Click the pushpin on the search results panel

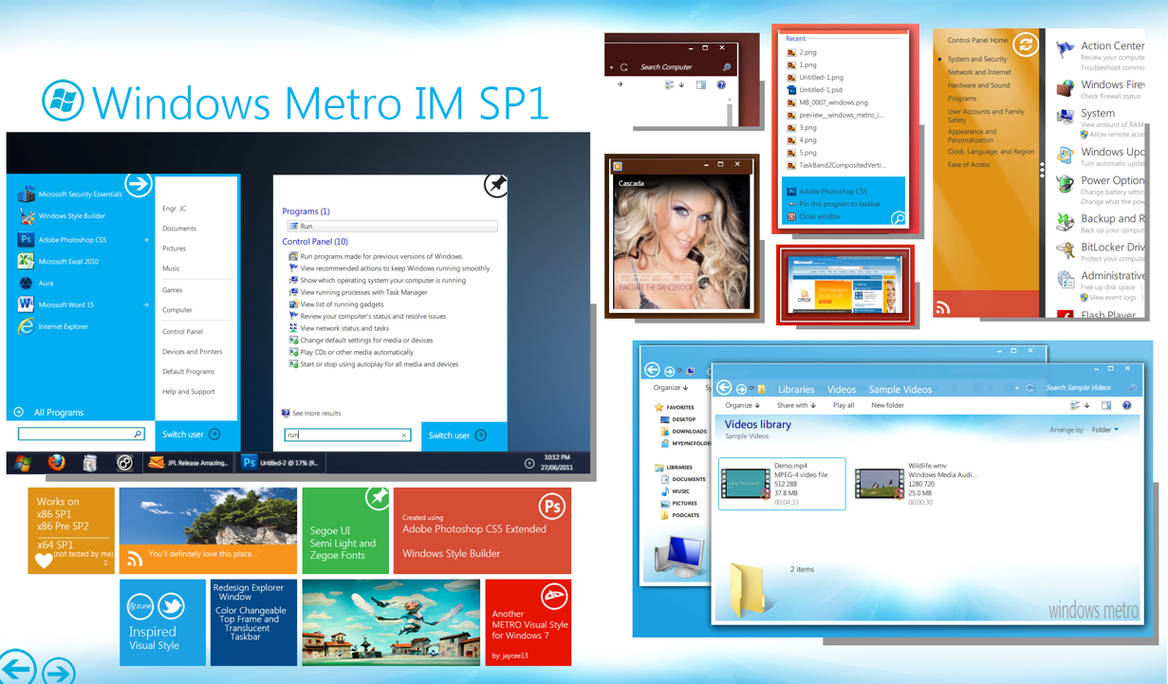[495, 185]
